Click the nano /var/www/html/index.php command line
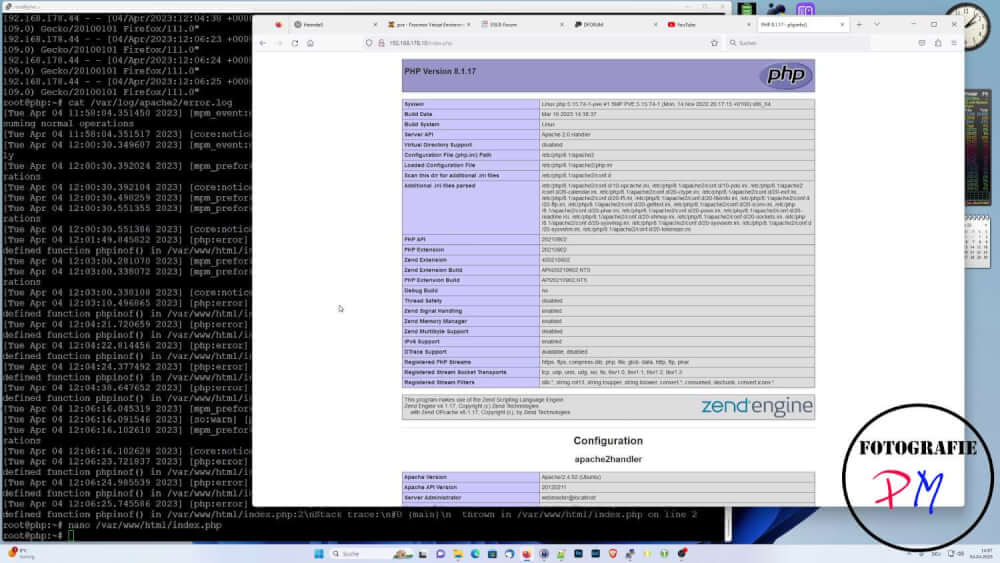 pyautogui.click(x=145, y=525)
